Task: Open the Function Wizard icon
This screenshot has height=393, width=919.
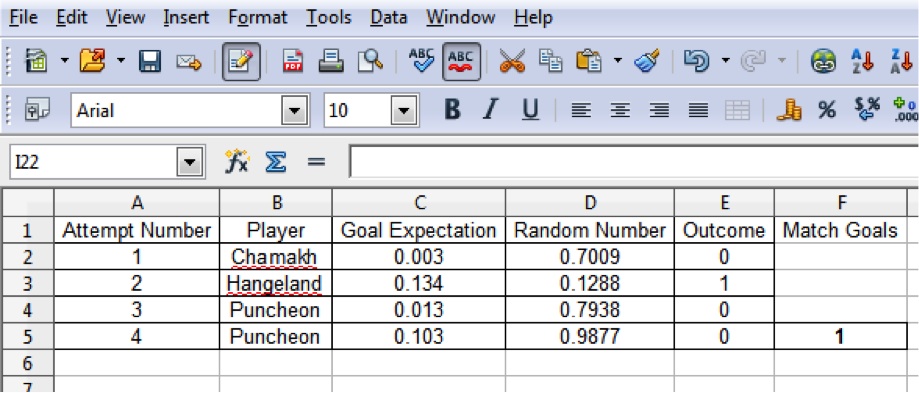Action: click(237, 161)
